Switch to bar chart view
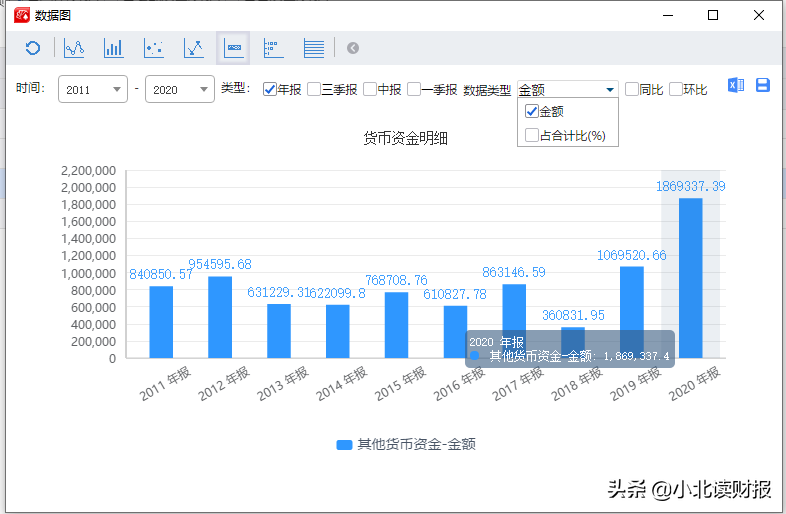Screen dimensions: 786x514 pyautogui.click(x=114, y=48)
